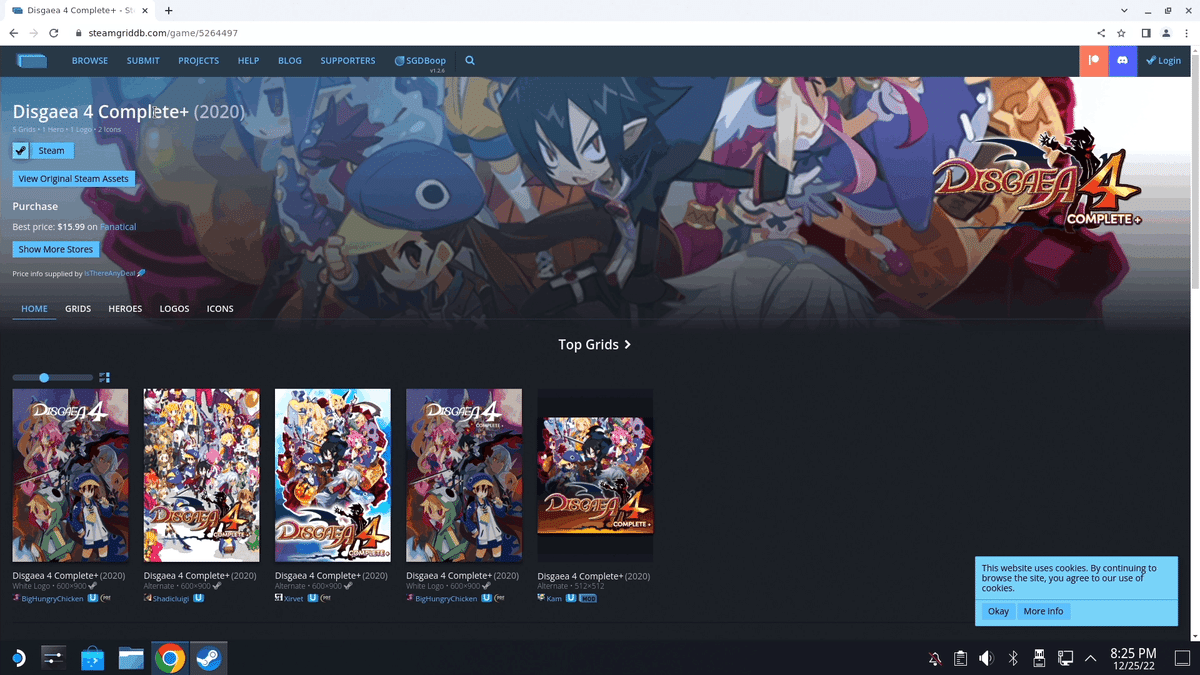Open Shadicluigi's user profile link
This screenshot has width=1200, height=675.
pos(171,598)
